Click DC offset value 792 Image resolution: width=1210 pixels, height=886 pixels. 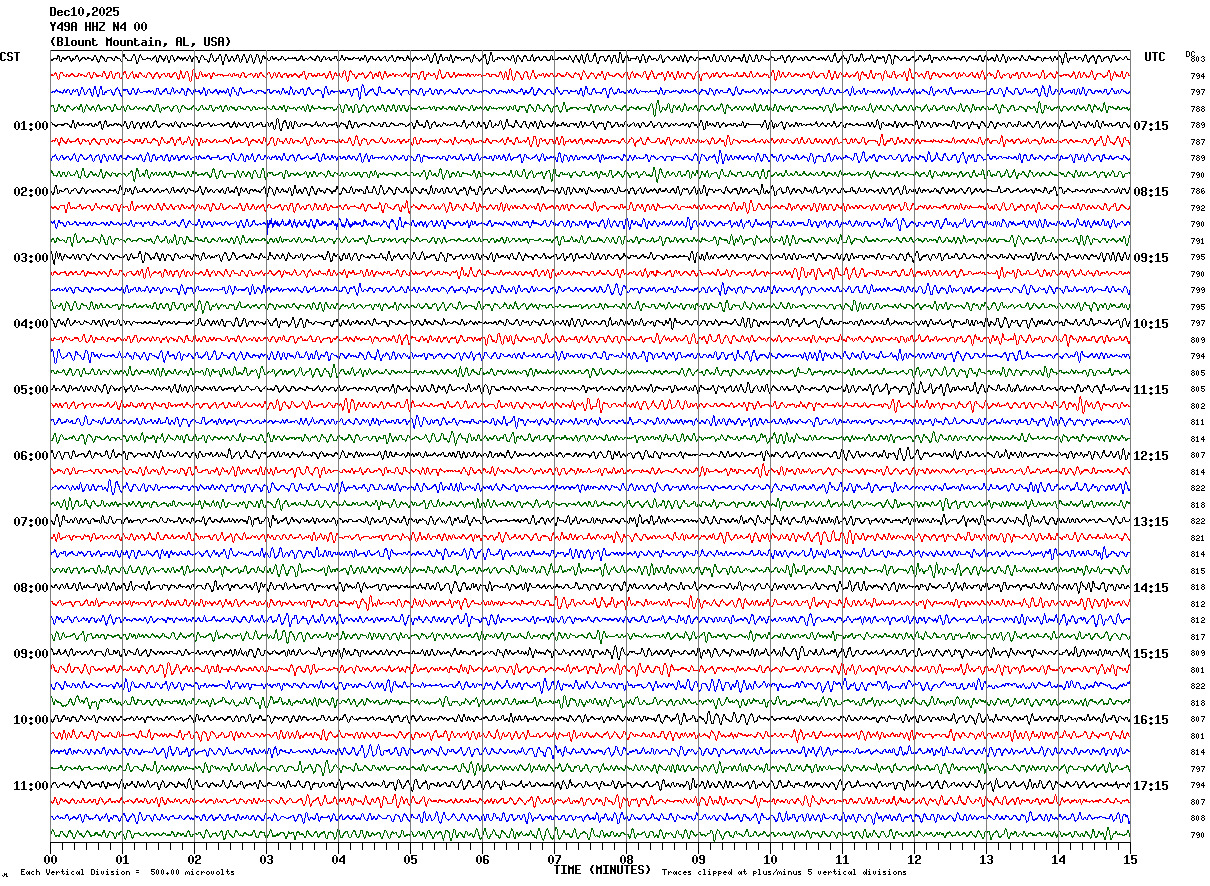[x=1197, y=208]
